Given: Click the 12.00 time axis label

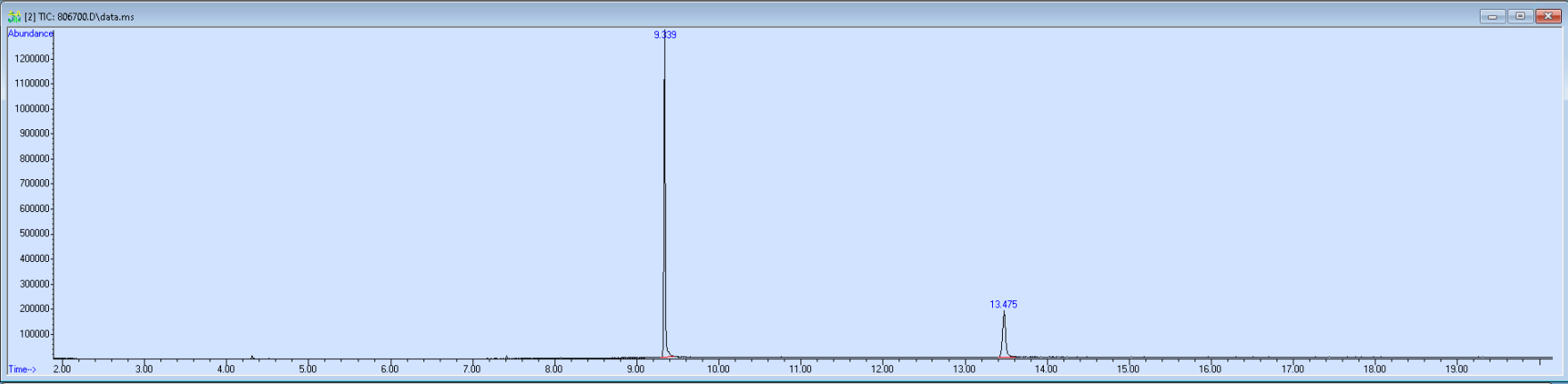Looking at the screenshot, I should [883, 369].
